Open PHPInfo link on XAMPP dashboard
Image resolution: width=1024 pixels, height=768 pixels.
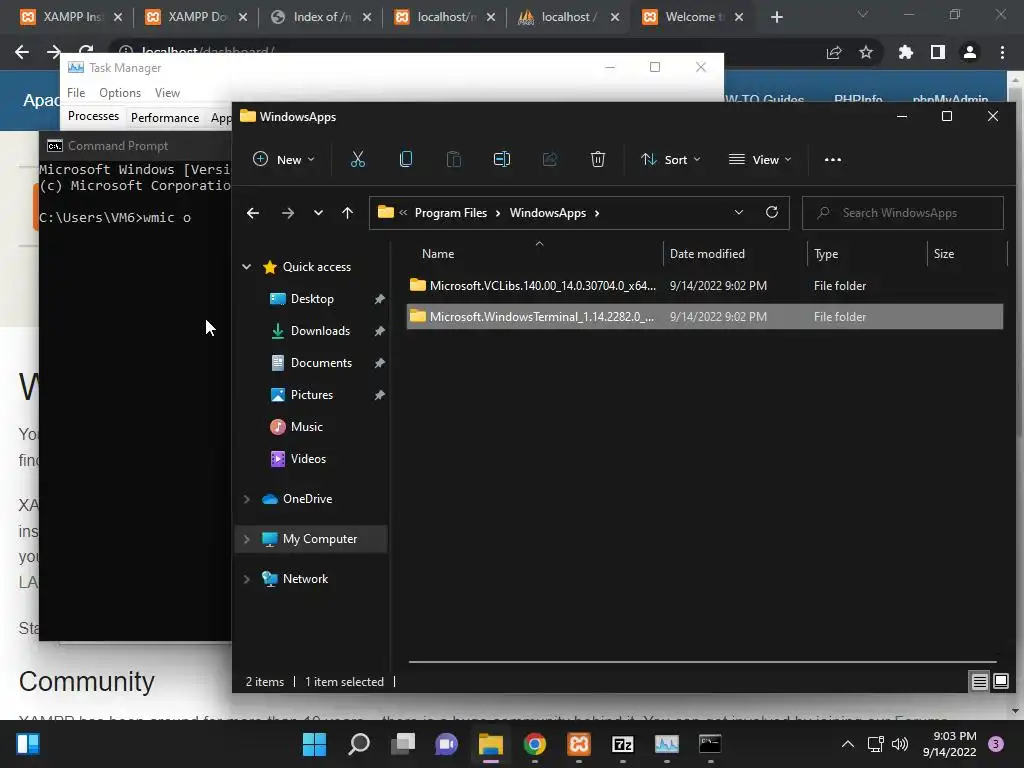857,99
